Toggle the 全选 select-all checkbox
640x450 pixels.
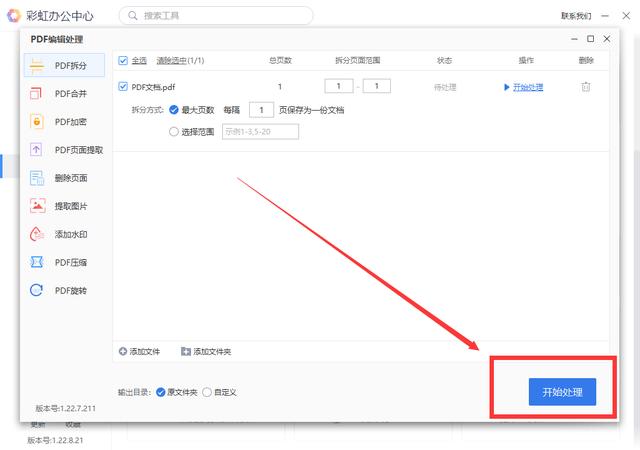(123, 60)
